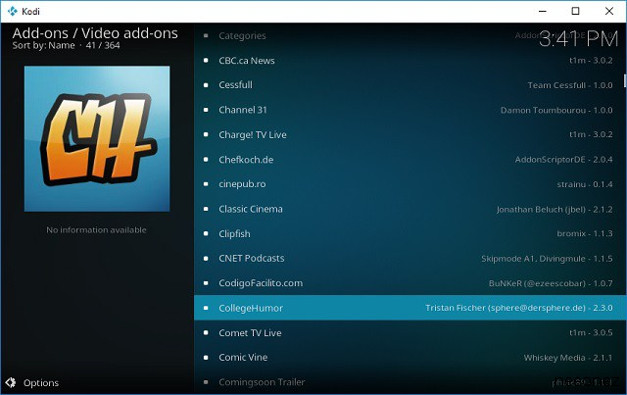Viewport: 627px width, 395px height.
Task: Click the bullet icon beside Cessfull
Action: click(206, 85)
